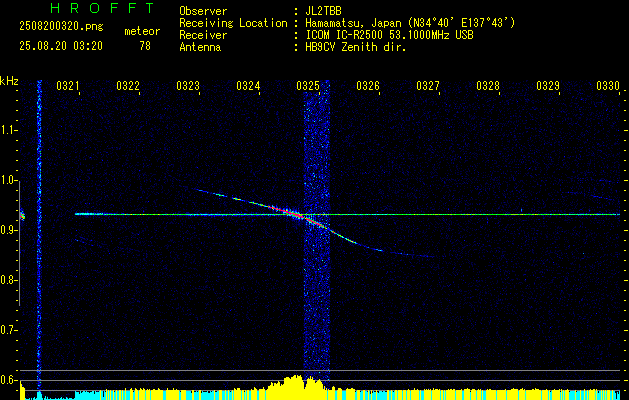This screenshot has height=400, width=629.
Task: Click the 0.7 kHz axis label
Action: 8,330
